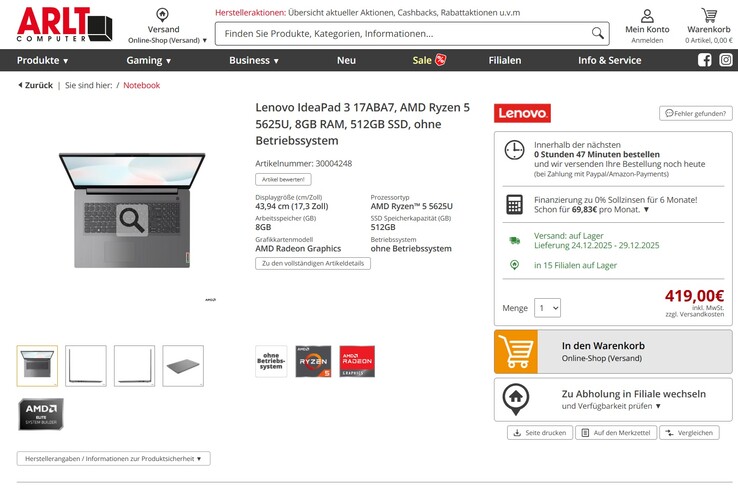Click the price 419,00€

(x=694, y=296)
